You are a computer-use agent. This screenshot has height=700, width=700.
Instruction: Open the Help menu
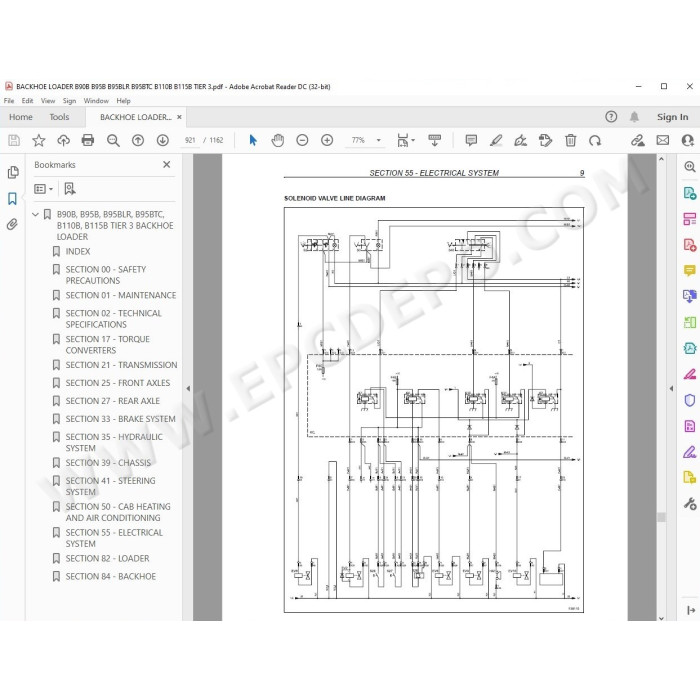click(x=123, y=101)
